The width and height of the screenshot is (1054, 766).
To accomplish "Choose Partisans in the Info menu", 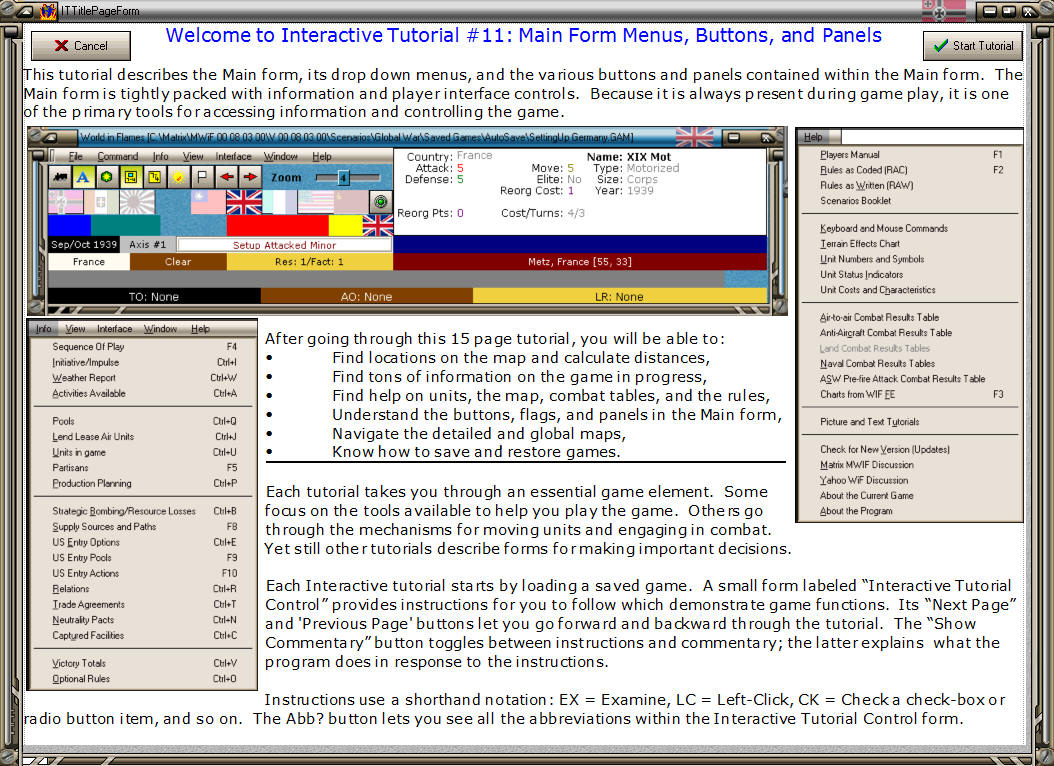I will tap(143, 468).
